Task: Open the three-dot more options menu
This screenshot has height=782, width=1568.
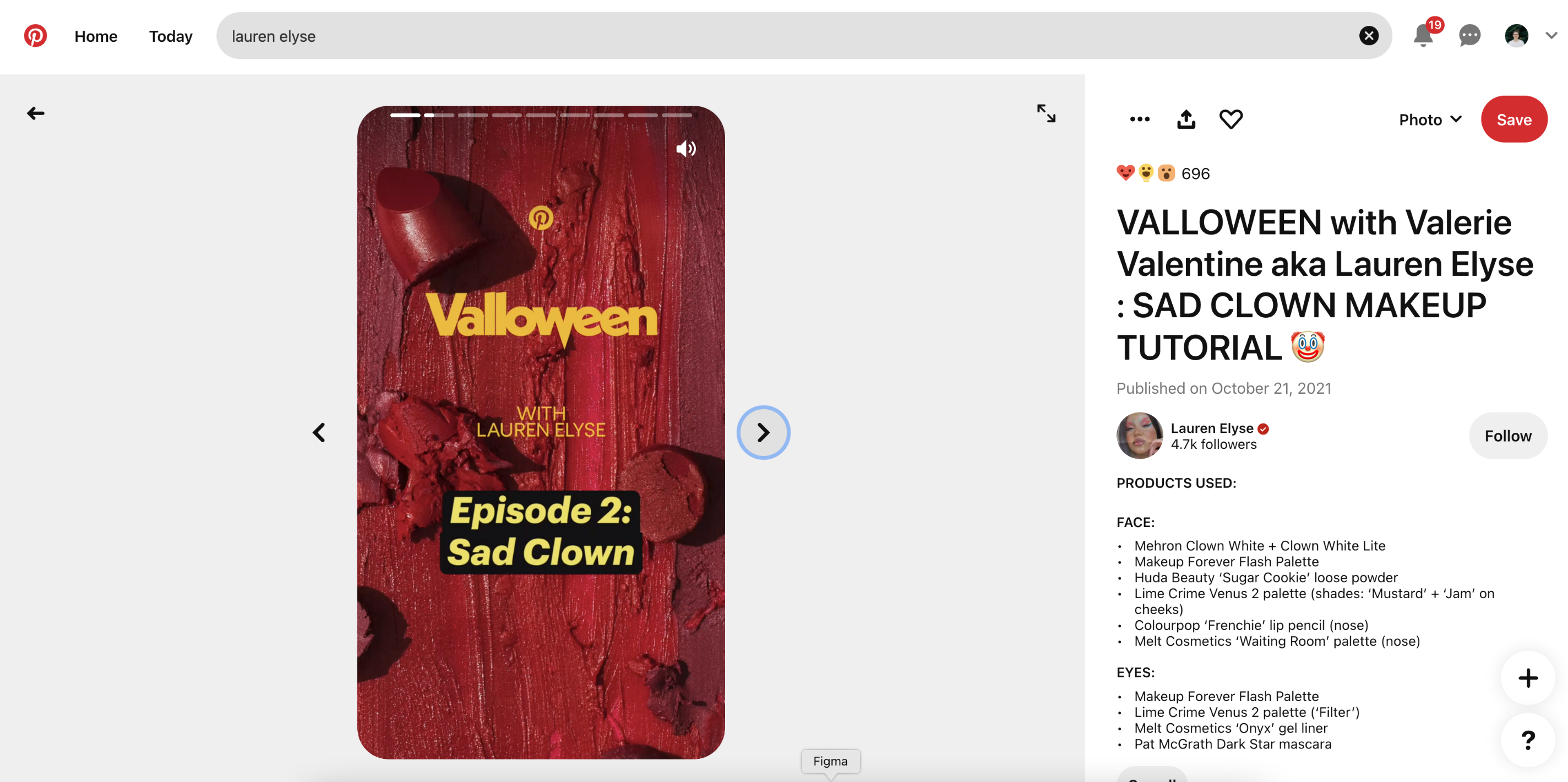Action: [1140, 120]
